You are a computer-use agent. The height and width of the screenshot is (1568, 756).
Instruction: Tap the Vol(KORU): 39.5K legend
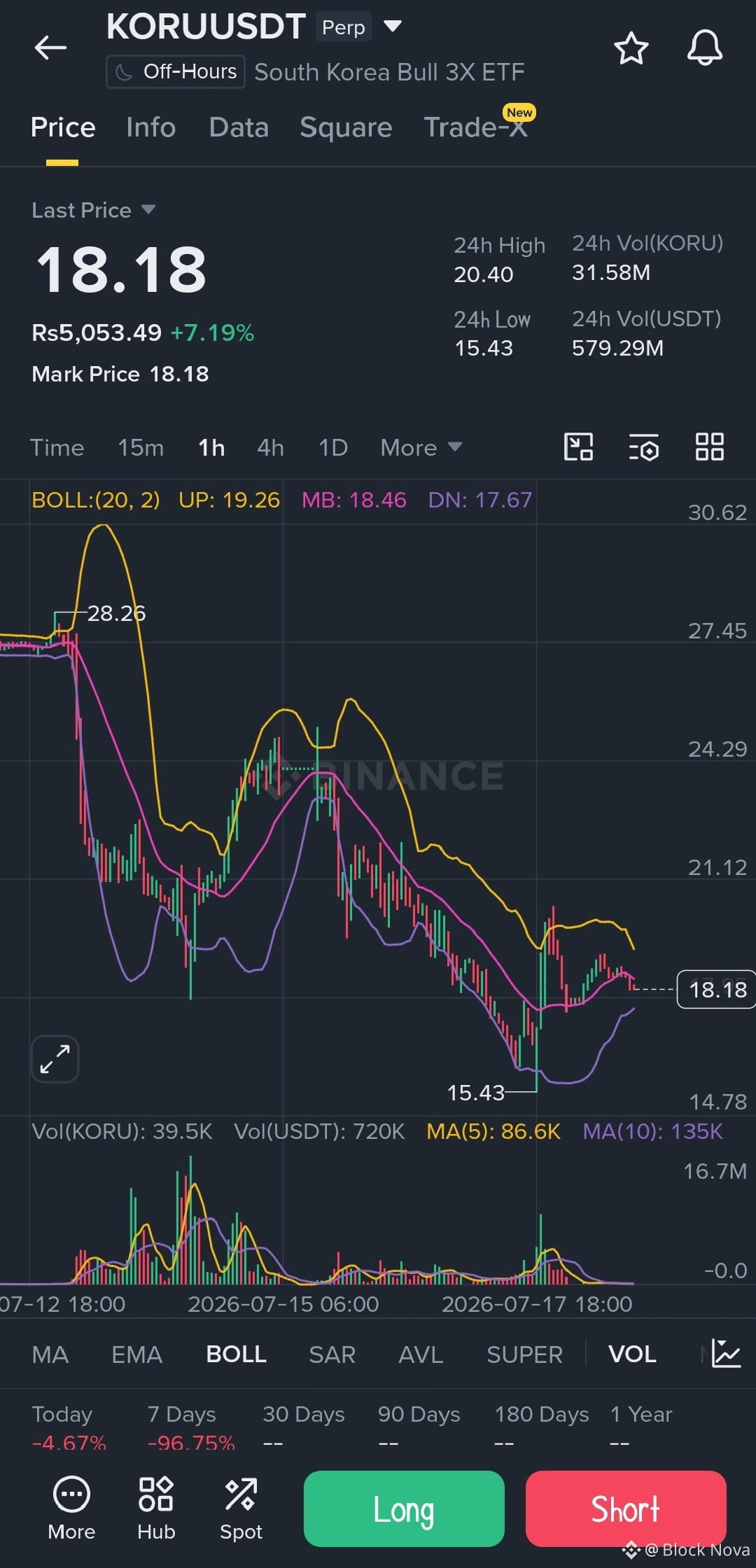[122, 1132]
